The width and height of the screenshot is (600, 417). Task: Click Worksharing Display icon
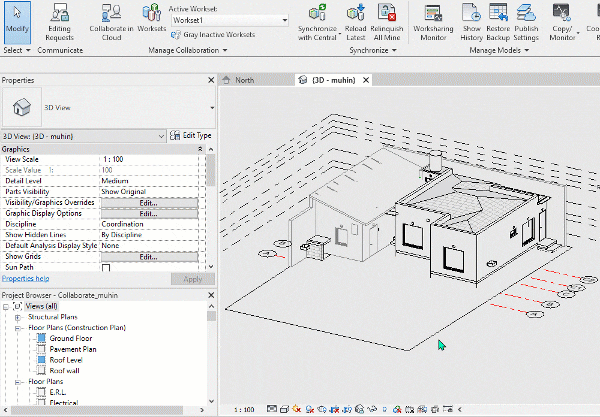[x=397, y=409]
